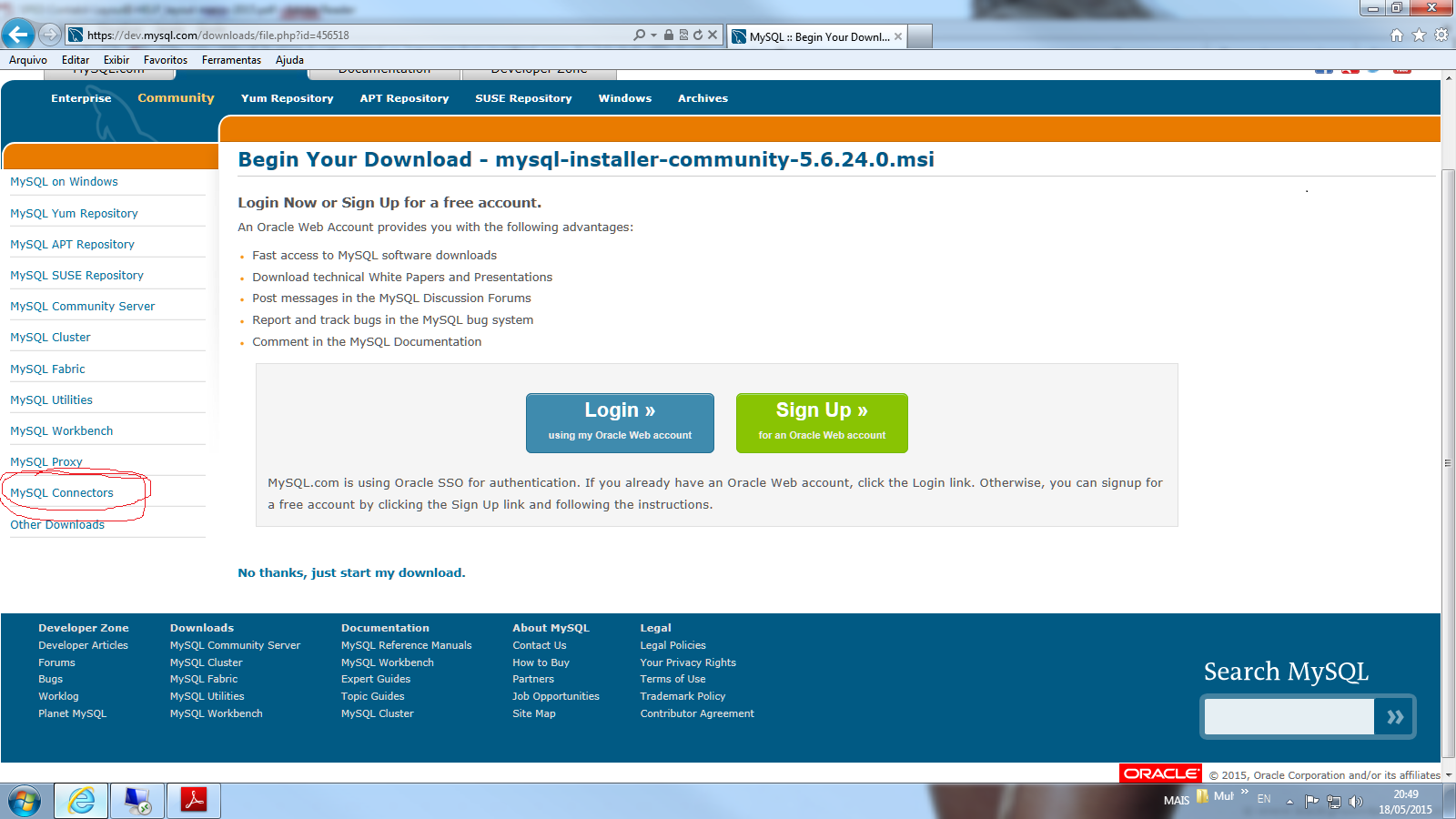Click the browser Forward arrow button
Viewport: 1456px width, 819px height.
(x=50, y=35)
